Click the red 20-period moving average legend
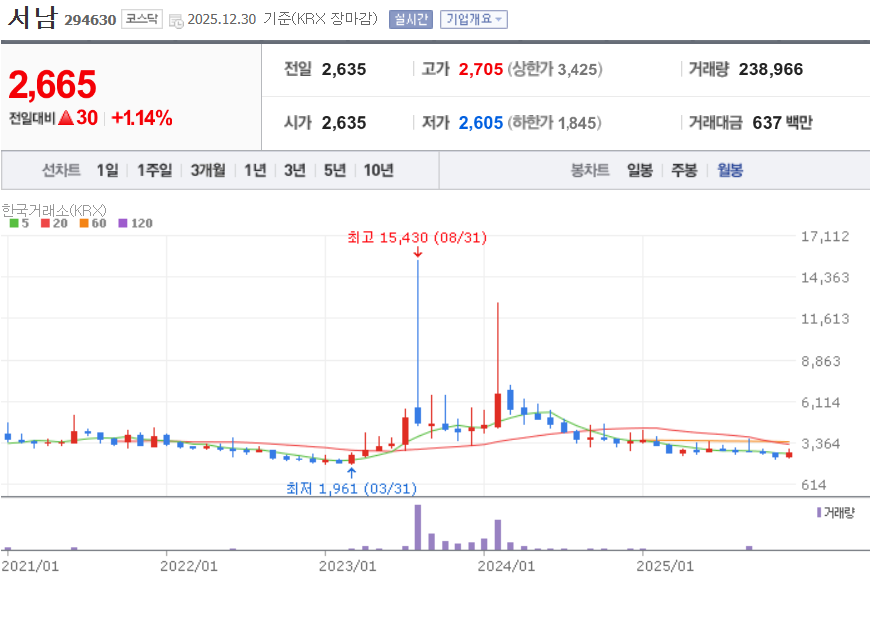This screenshot has height=641, width=870. coord(54,223)
